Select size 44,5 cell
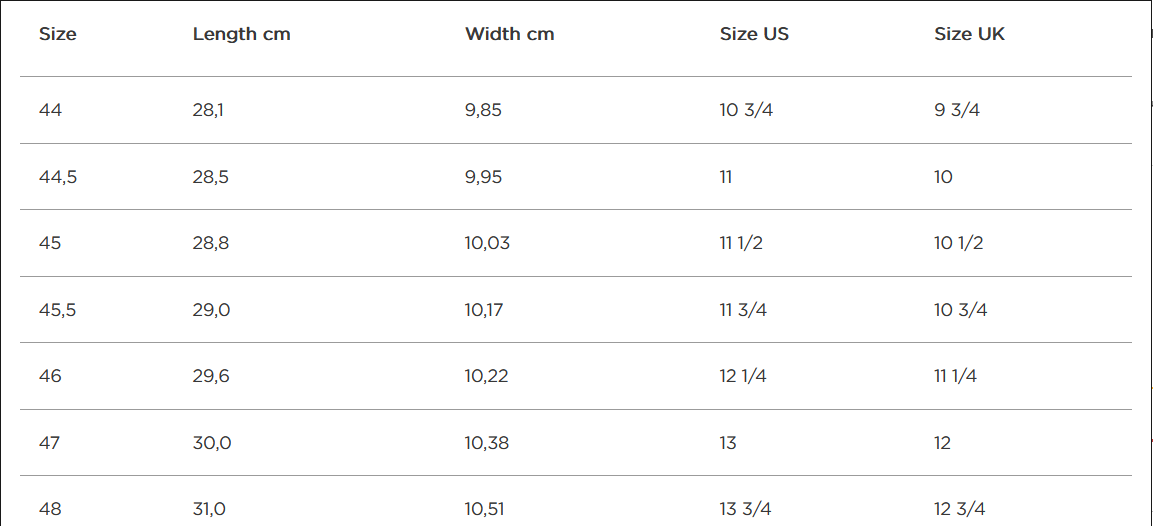The height and width of the screenshot is (526, 1153). pos(57,177)
